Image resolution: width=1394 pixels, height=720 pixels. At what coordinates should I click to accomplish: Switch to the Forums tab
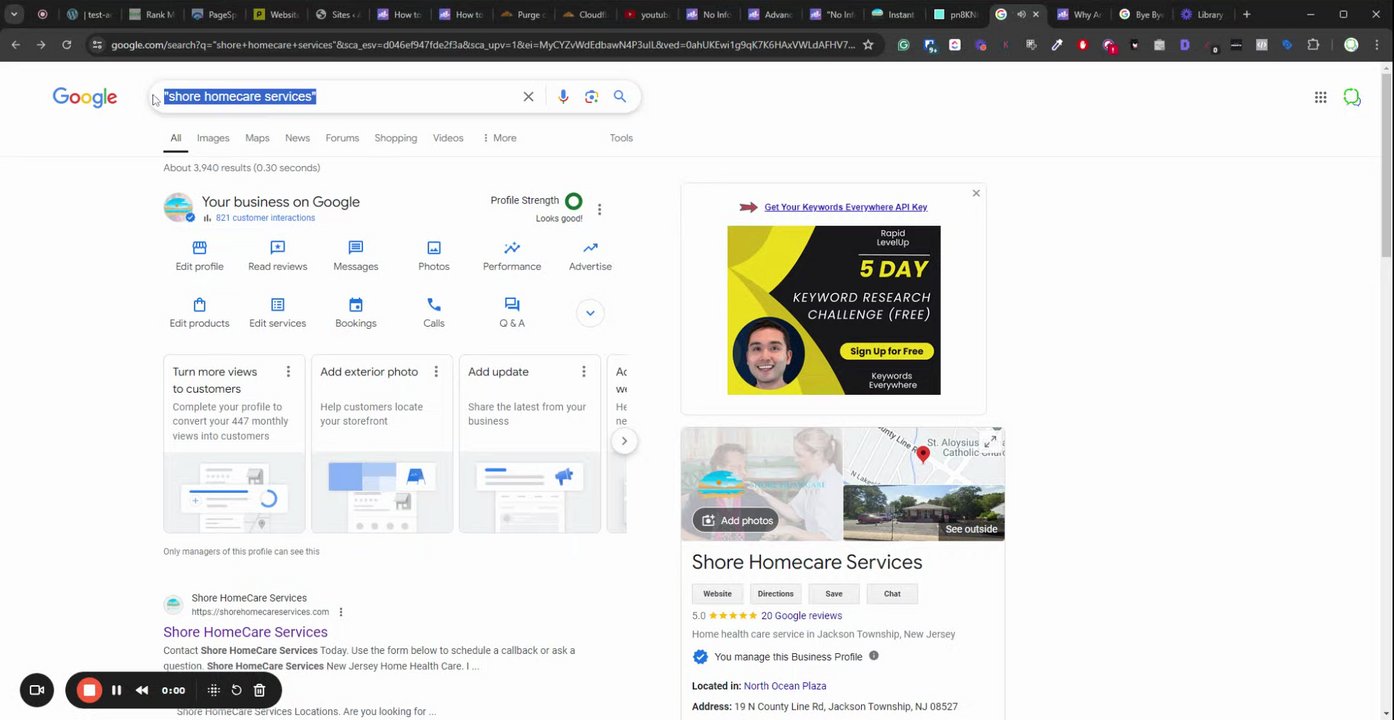[x=342, y=138]
